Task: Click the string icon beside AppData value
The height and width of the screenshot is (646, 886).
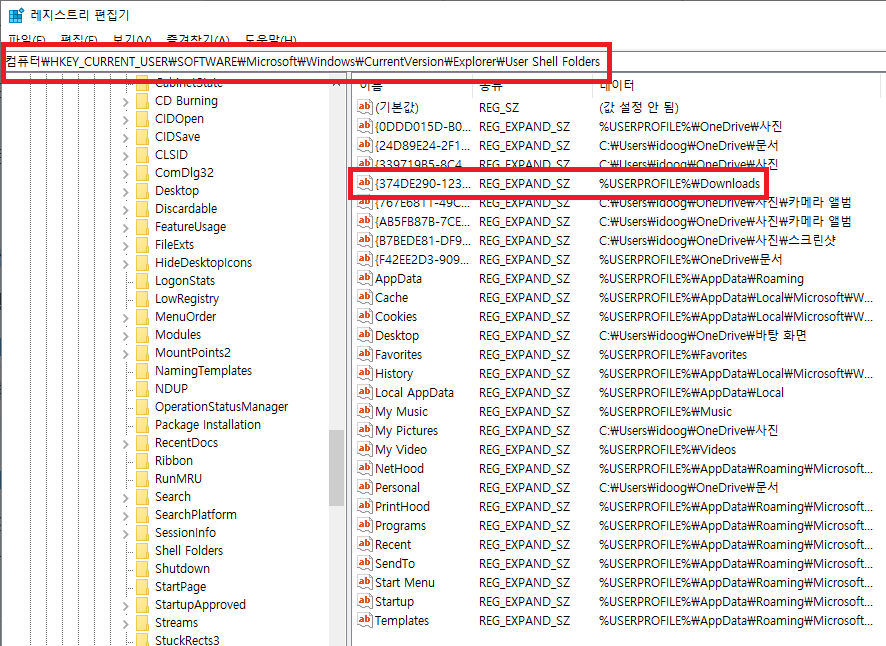Action: [x=364, y=278]
